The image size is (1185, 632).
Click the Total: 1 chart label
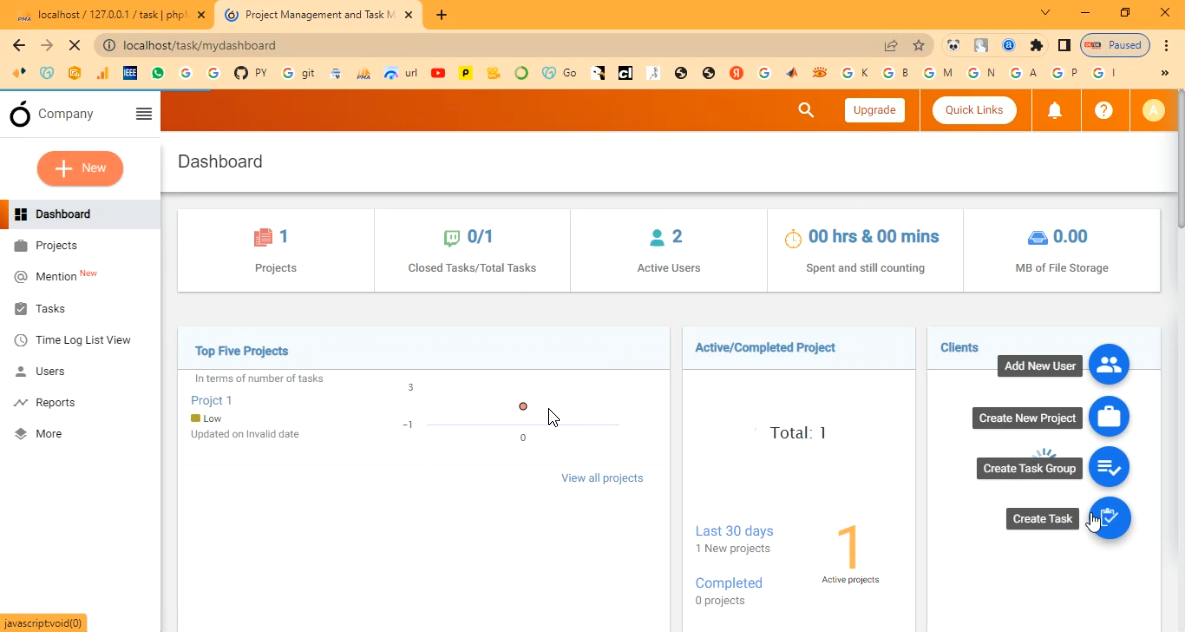(798, 433)
